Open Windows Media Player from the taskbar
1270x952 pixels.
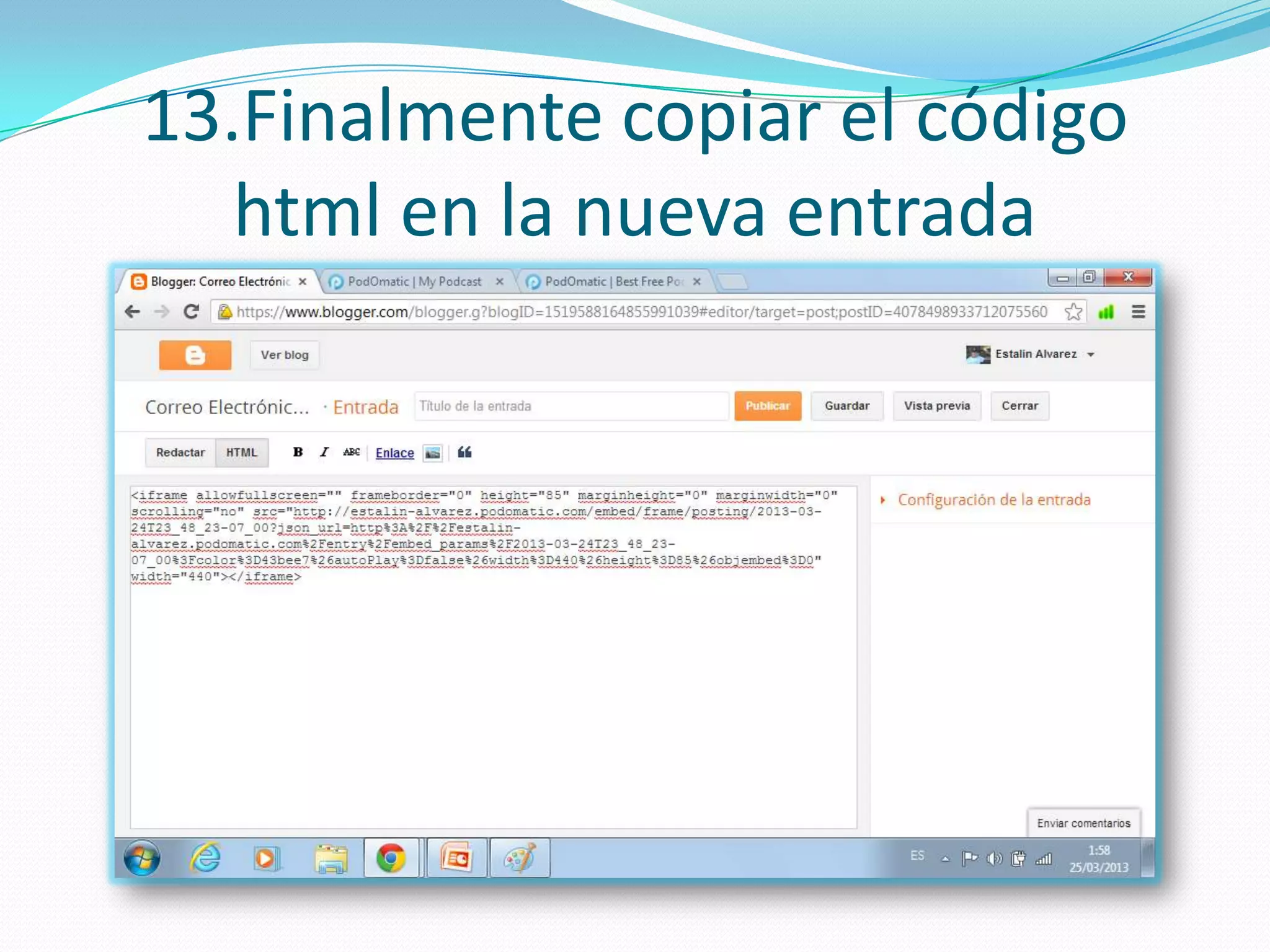[267, 858]
